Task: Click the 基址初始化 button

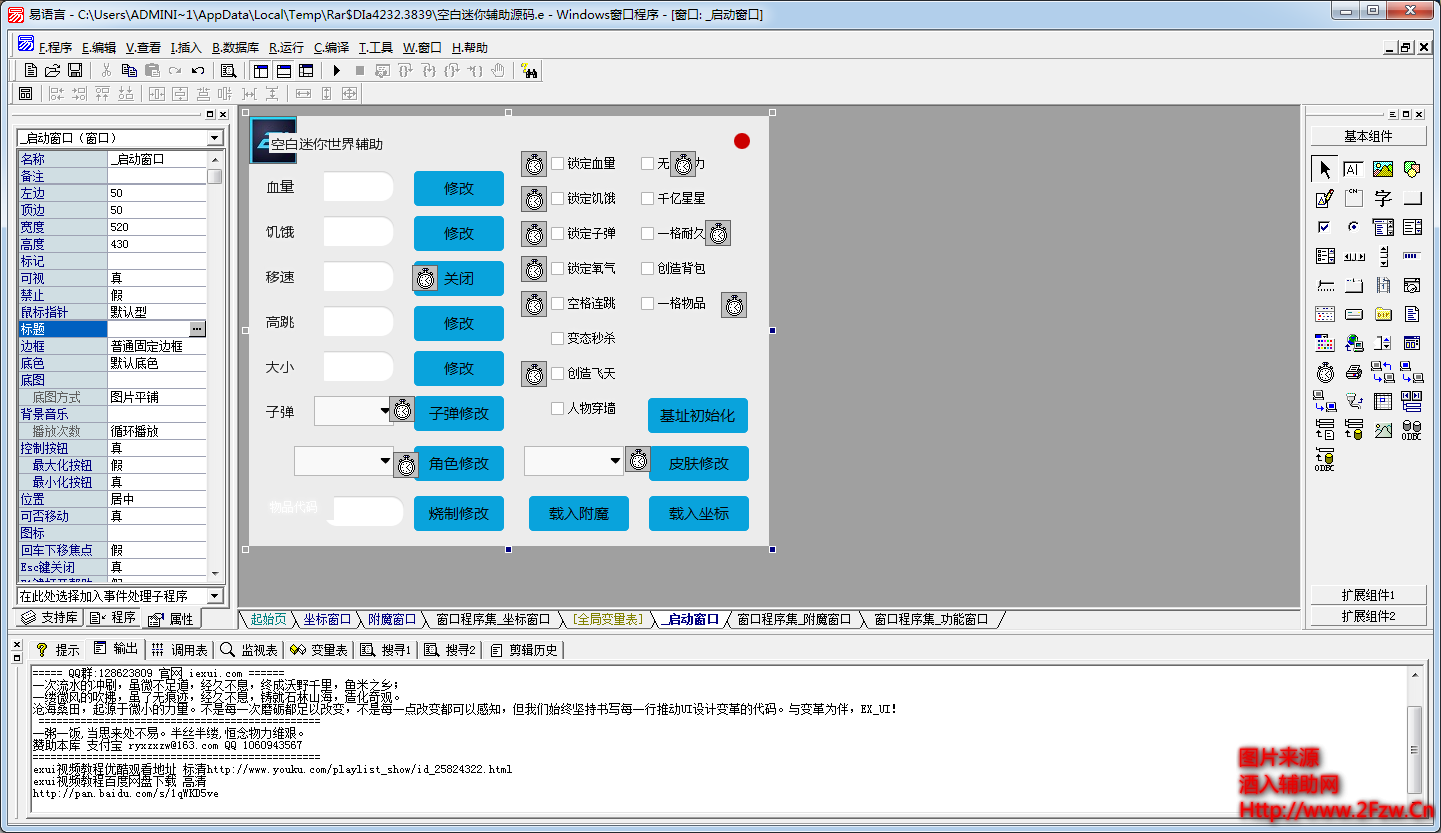Action: [698, 415]
